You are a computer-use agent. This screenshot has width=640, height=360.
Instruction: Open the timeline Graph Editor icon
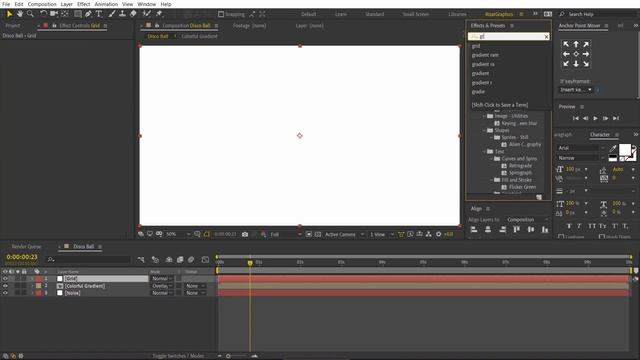pyautogui.click(x=205, y=260)
